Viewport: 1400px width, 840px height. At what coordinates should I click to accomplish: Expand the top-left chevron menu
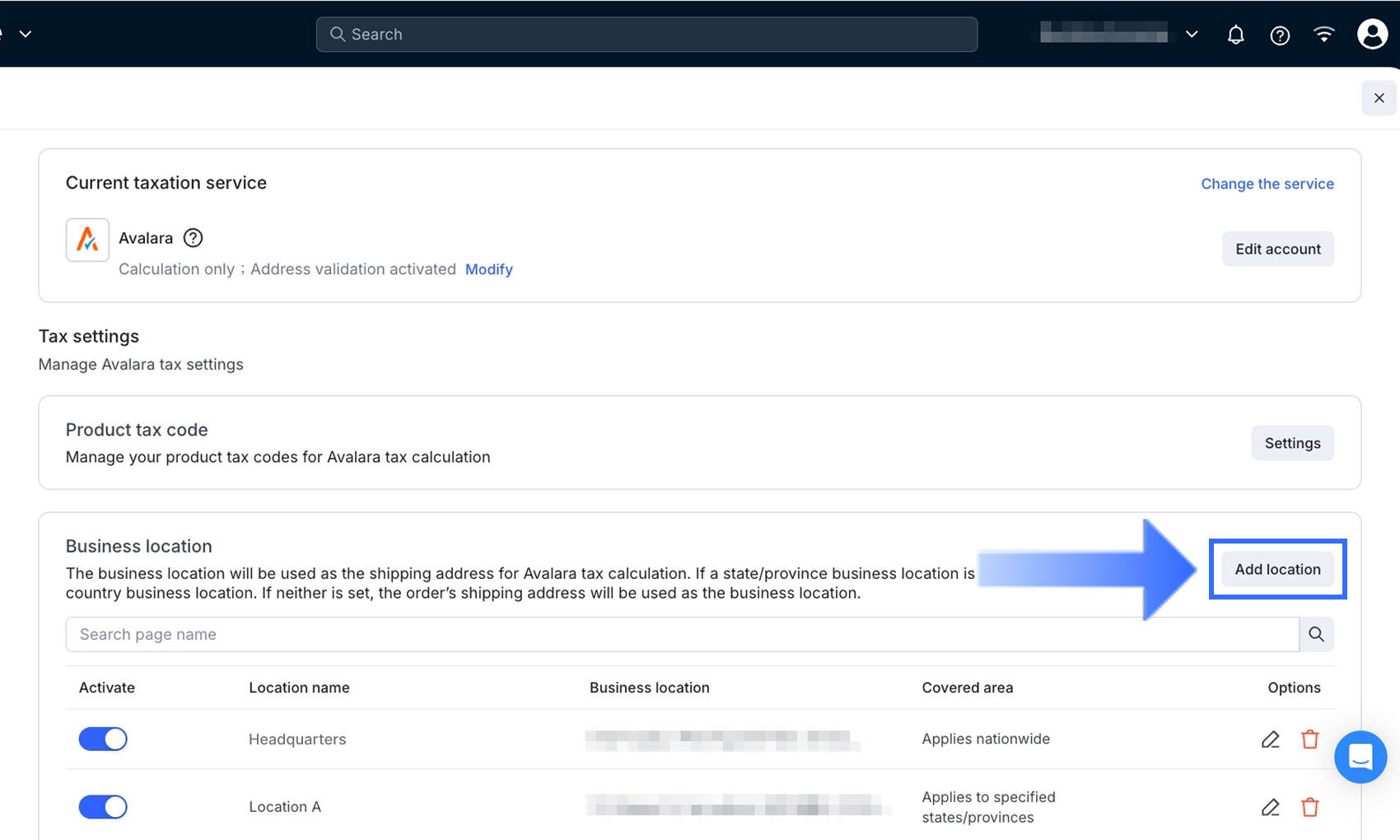click(x=26, y=34)
